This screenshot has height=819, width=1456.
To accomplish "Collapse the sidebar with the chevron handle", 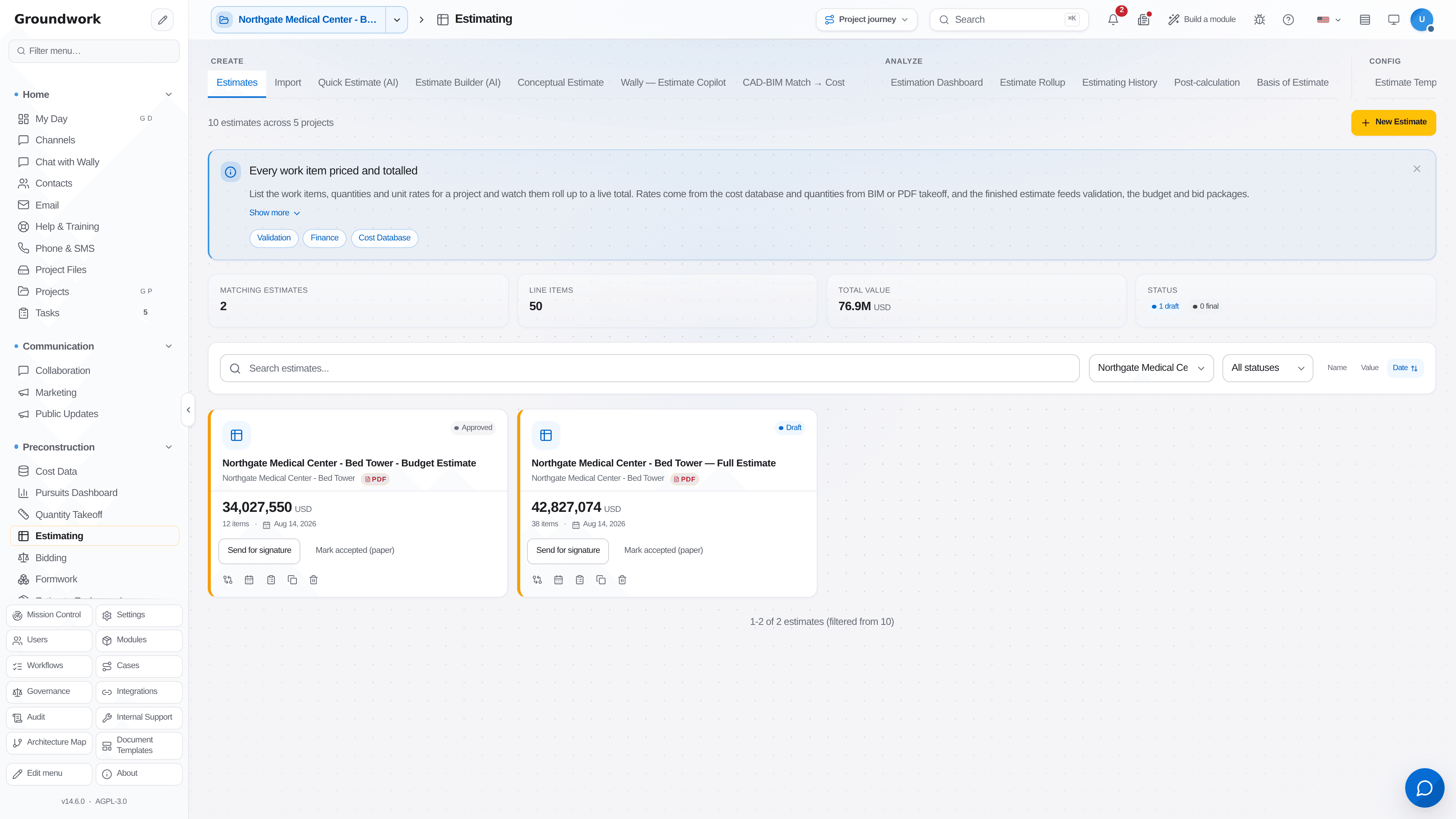I will click(188, 410).
